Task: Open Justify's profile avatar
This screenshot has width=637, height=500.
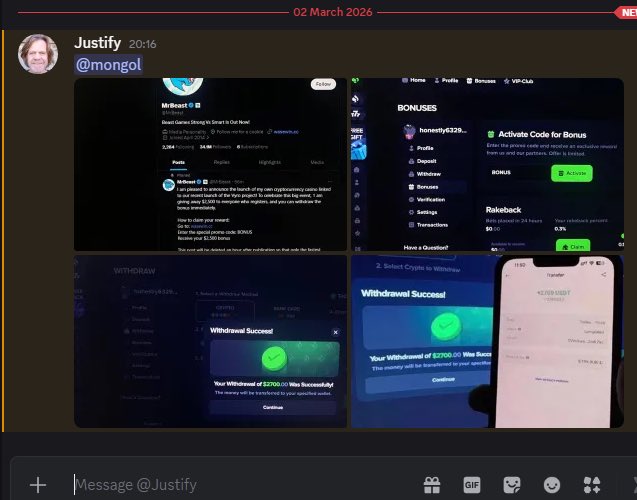Action: 38,54
